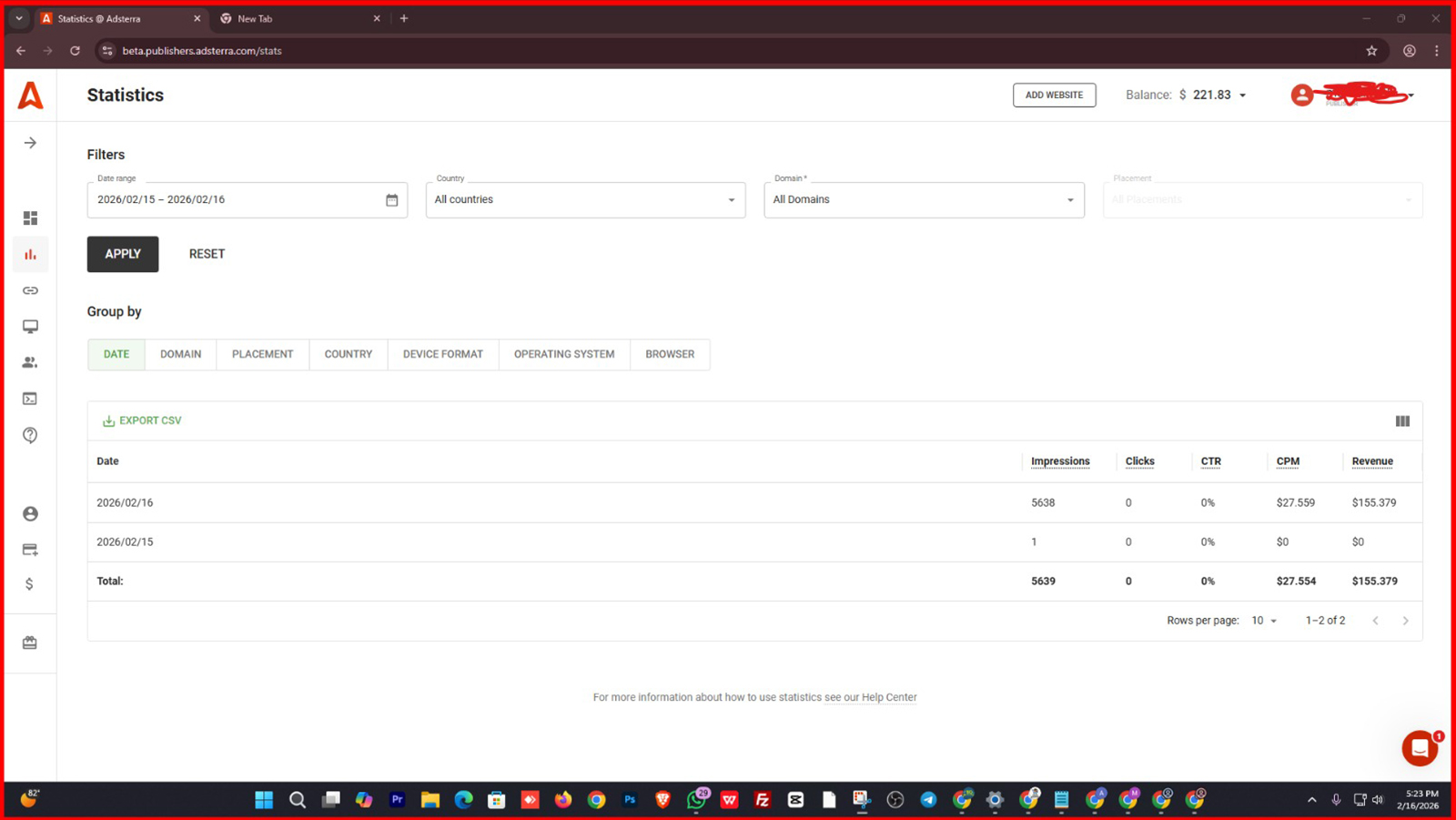This screenshot has height=820, width=1456.
Task: Open the live chat bubble
Action: point(1419,748)
